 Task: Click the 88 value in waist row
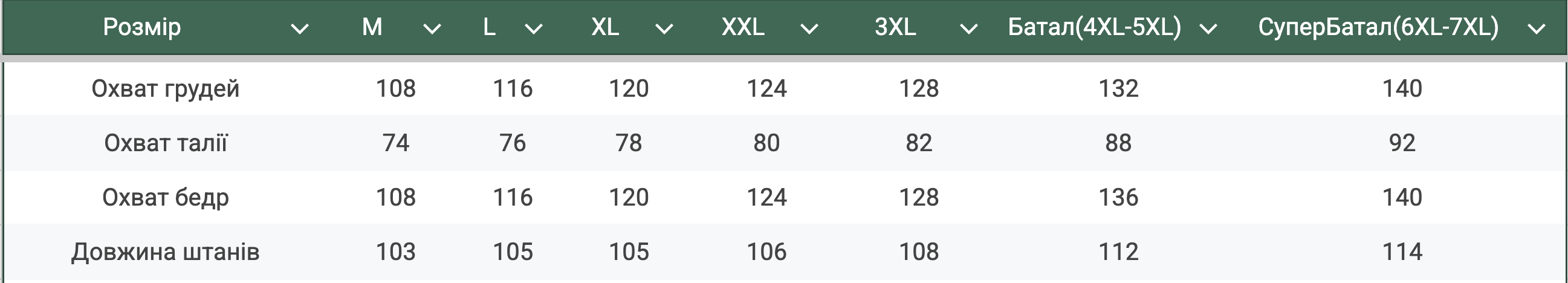(x=1118, y=143)
